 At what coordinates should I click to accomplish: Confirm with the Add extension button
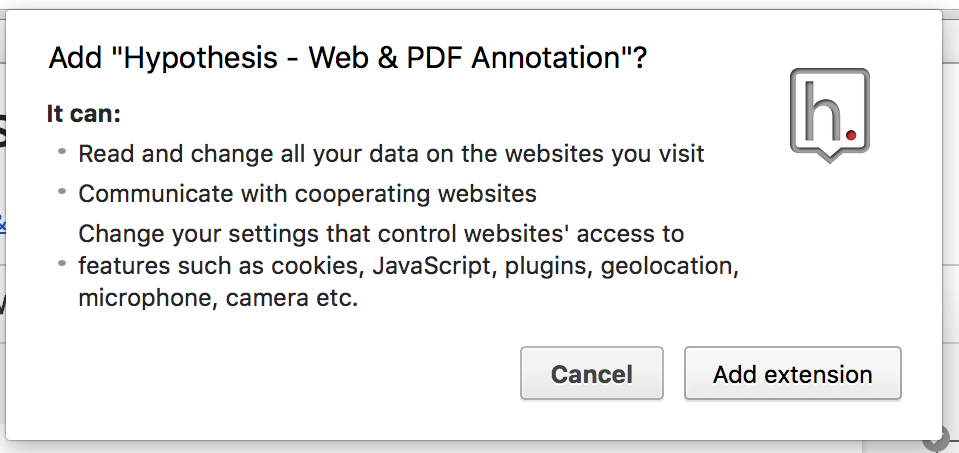793,374
